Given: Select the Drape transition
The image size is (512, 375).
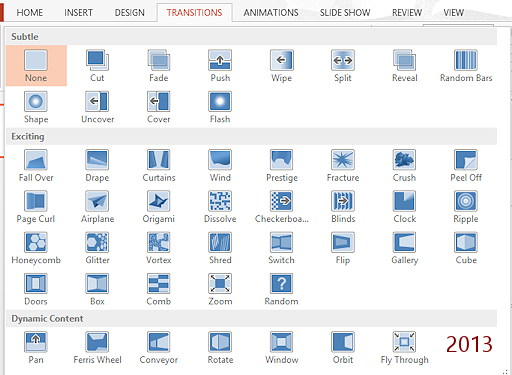Looking at the screenshot, I should (97, 165).
